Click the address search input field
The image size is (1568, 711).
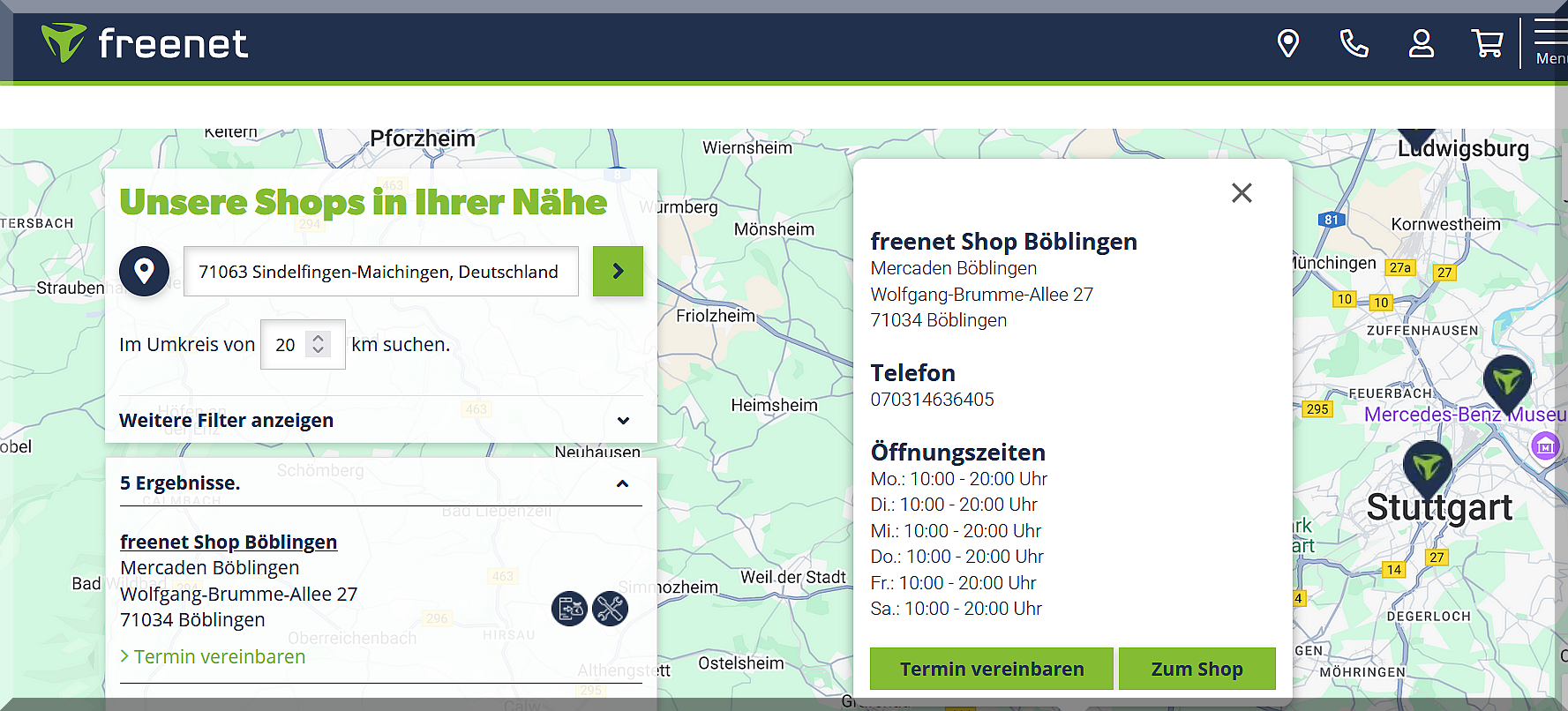point(380,272)
